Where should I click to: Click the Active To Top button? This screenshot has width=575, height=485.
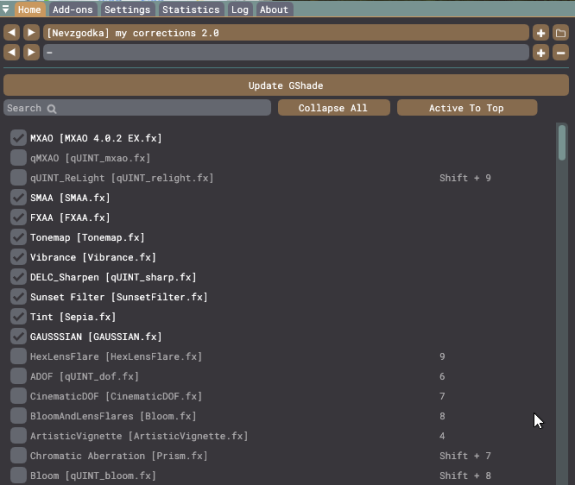point(467,108)
